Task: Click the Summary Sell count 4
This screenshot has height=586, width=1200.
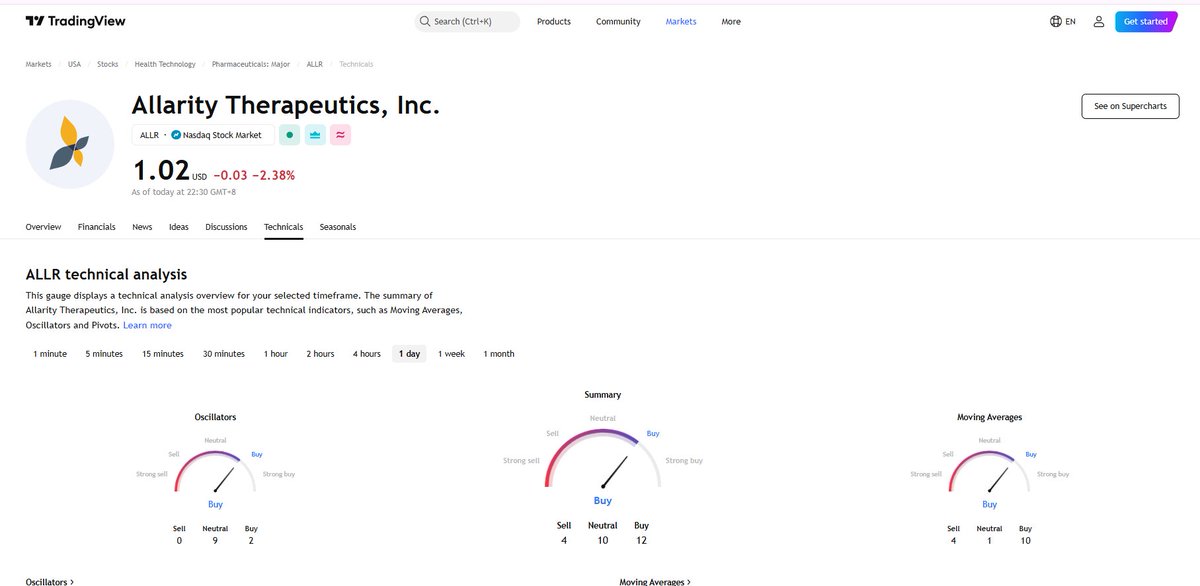Action: click(x=564, y=540)
